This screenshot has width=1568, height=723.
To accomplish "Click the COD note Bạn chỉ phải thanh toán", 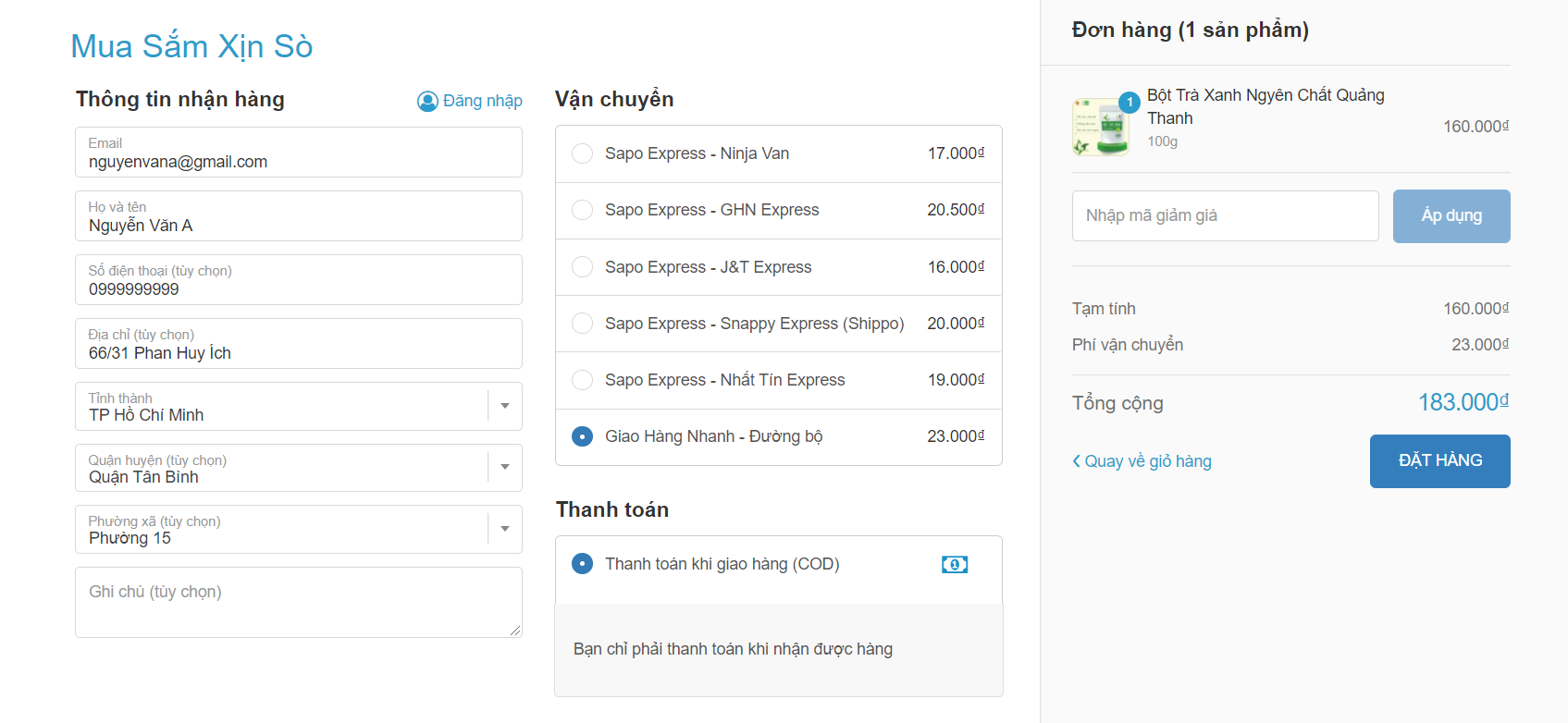I will click(733, 649).
